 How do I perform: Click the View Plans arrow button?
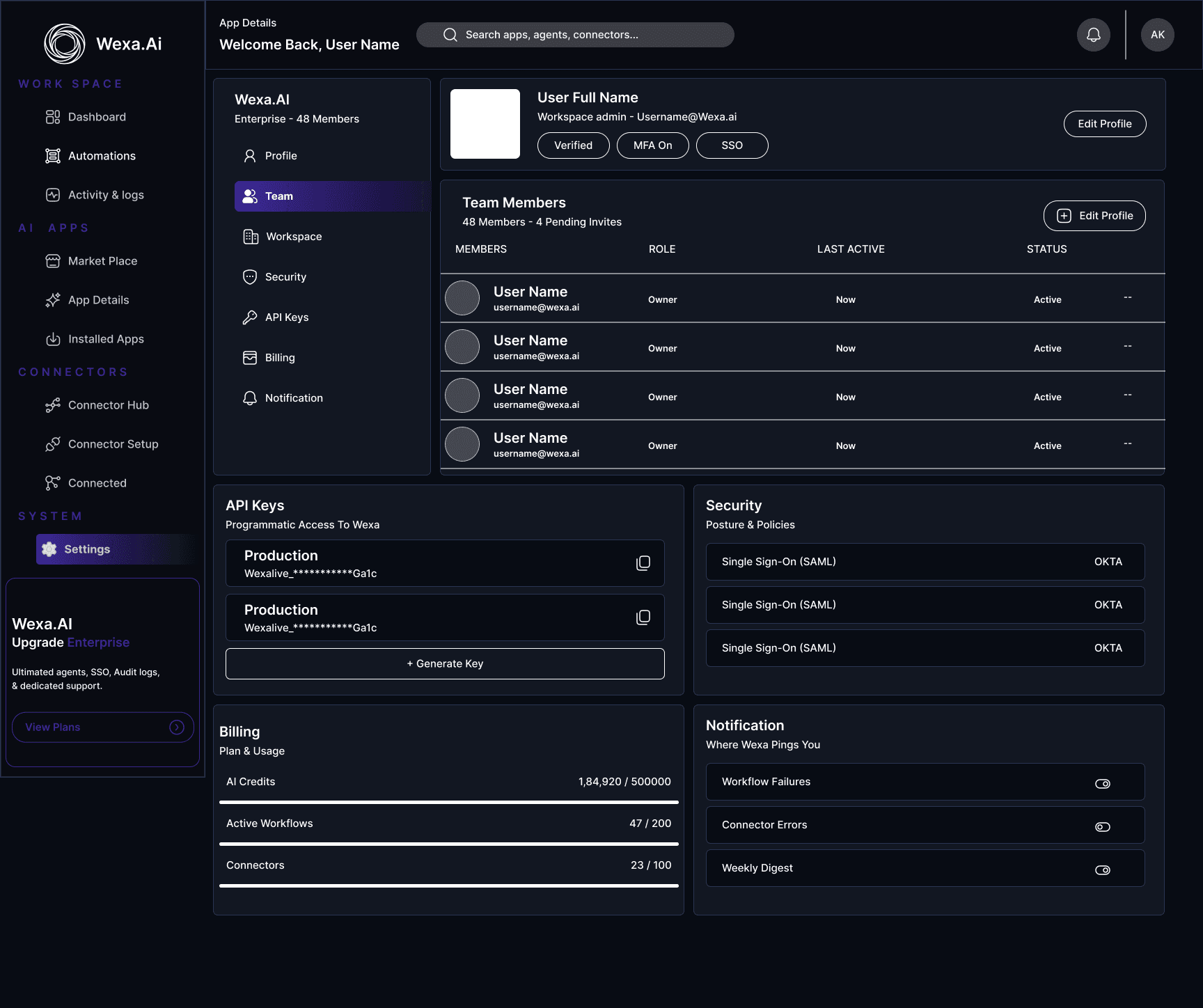(x=177, y=727)
